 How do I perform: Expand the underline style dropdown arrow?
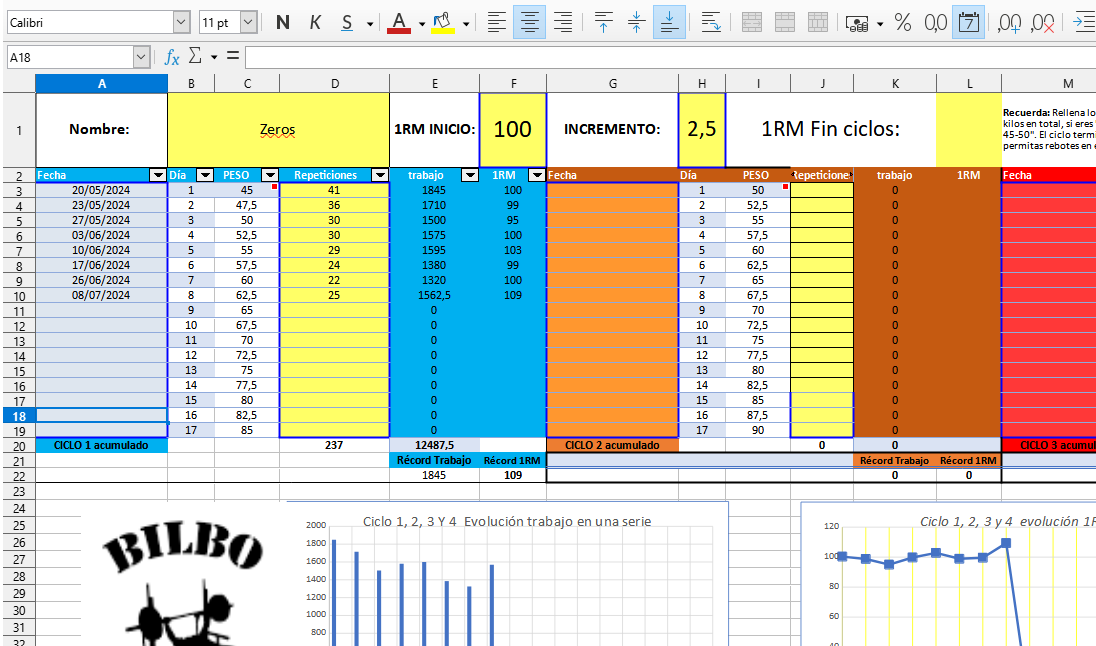point(370,24)
